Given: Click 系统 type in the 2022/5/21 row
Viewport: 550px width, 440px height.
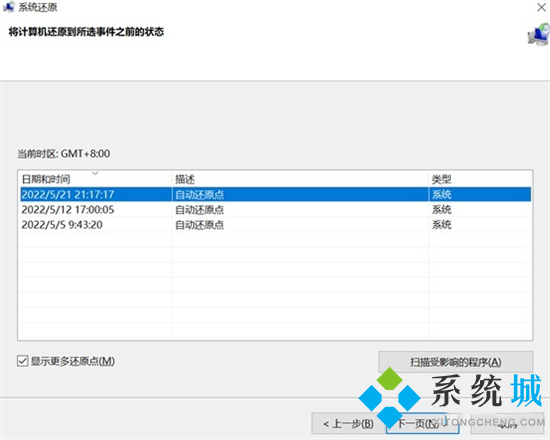Looking at the screenshot, I should coord(441,194).
